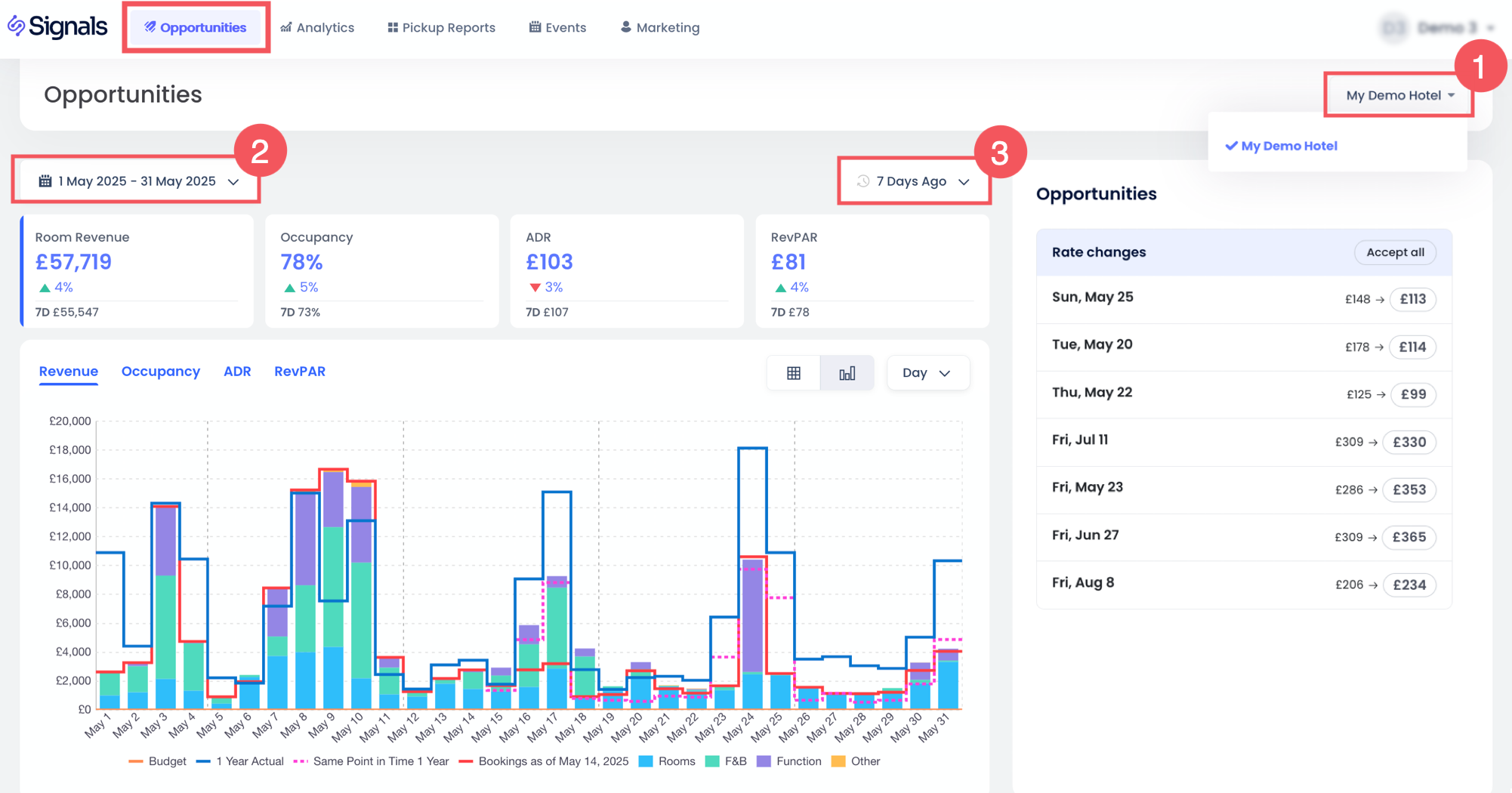Click the calendar icon in date range
The height and width of the screenshot is (793, 1512).
tap(45, 181)
